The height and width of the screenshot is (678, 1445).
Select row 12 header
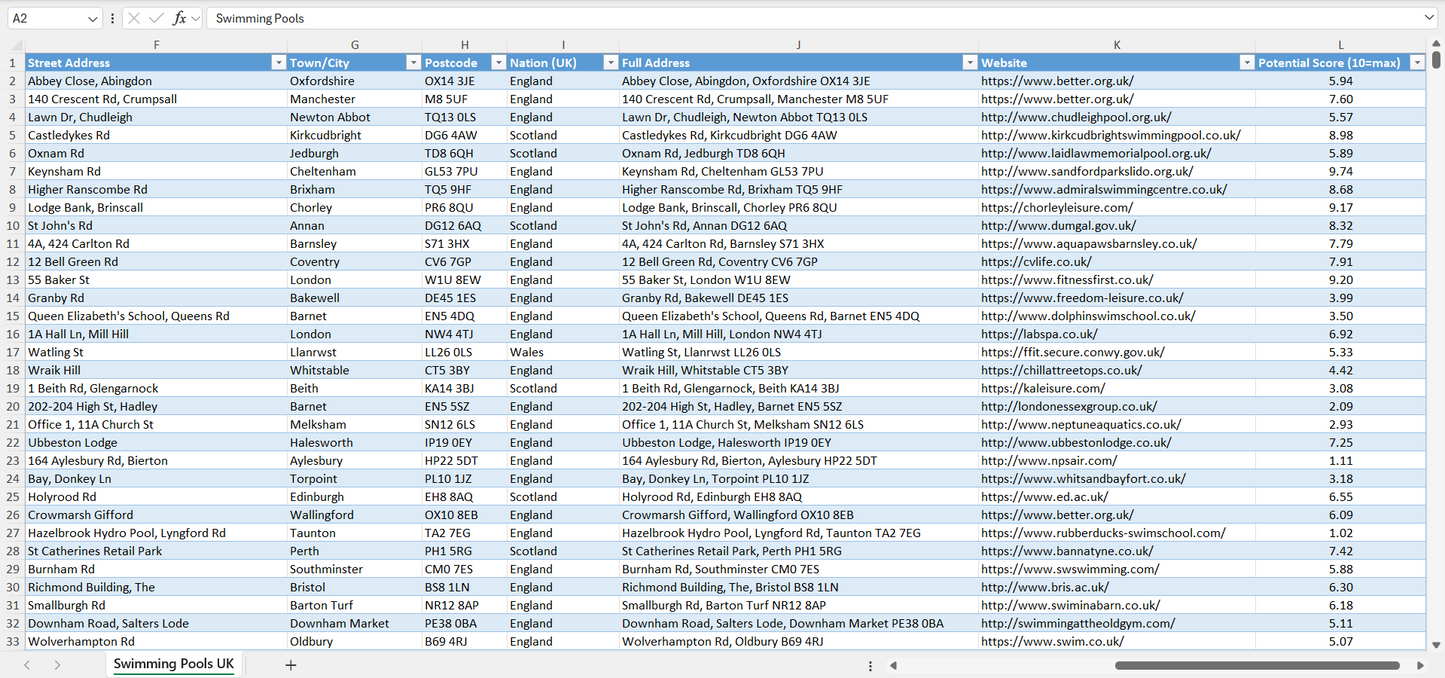13,262
